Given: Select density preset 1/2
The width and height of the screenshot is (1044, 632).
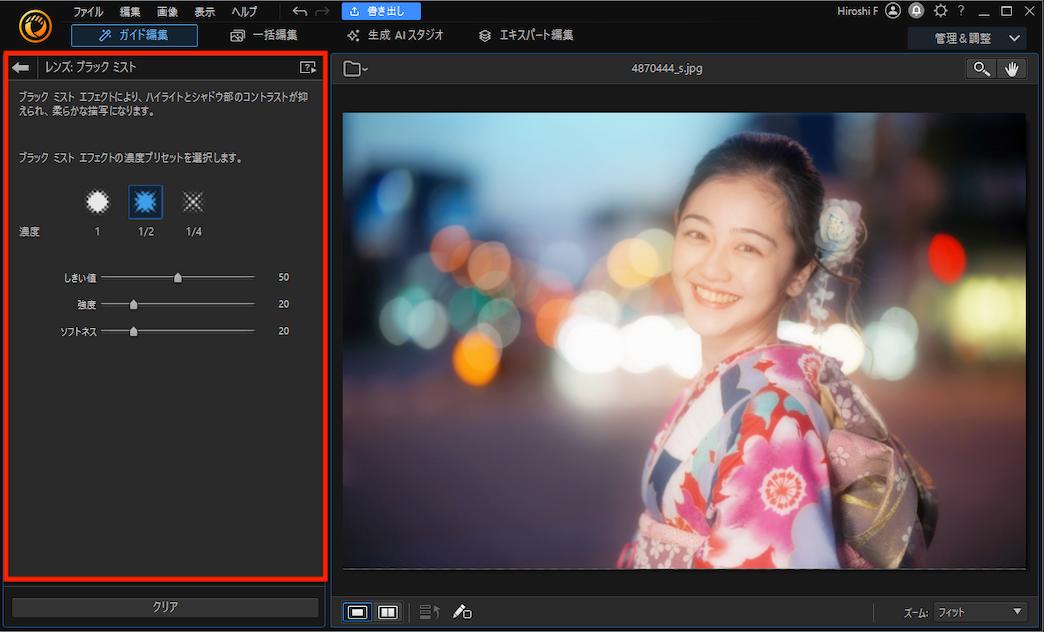Looking at the screenshot, I should click(x=145, y=202).
